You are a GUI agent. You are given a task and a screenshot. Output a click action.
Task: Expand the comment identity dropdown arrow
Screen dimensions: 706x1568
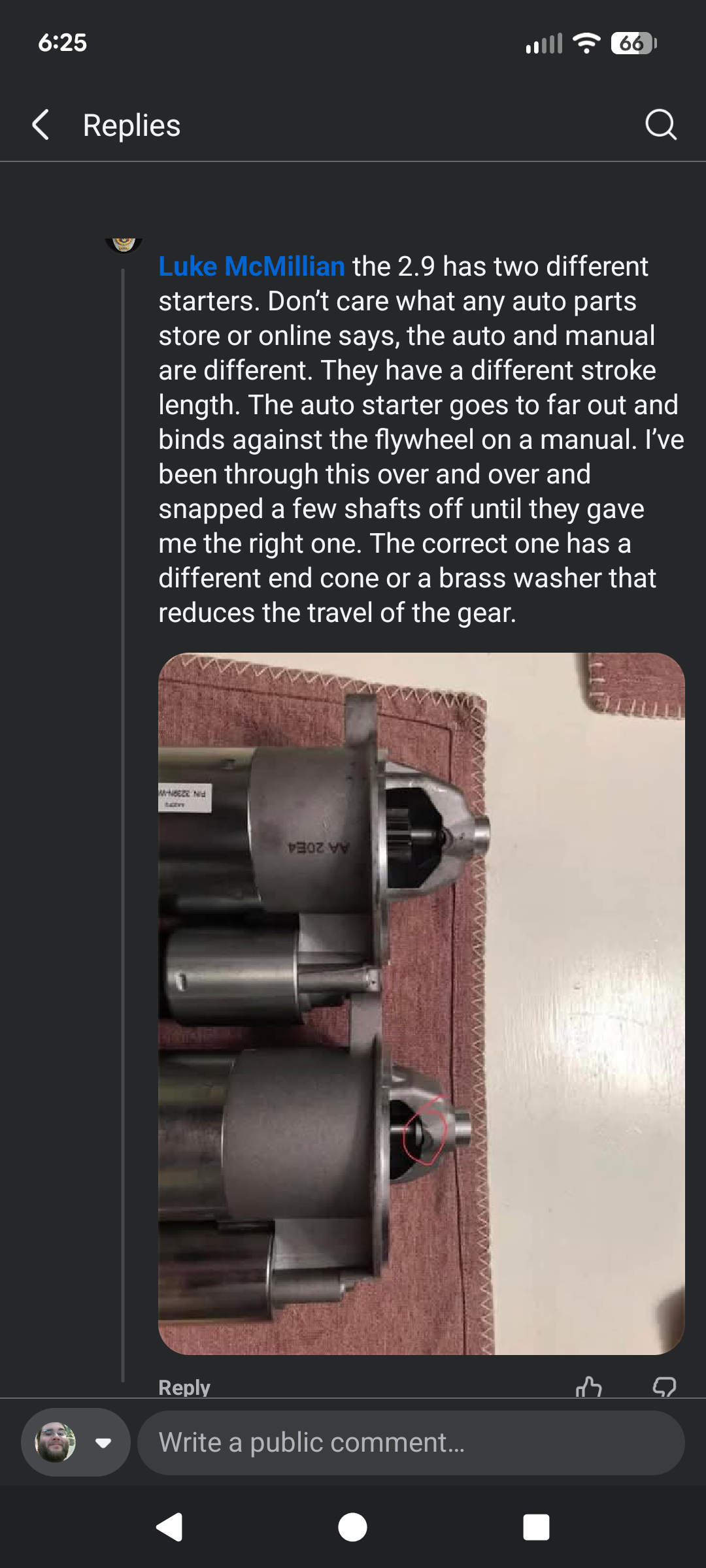pyautogui.click(x=103, y=1443)
